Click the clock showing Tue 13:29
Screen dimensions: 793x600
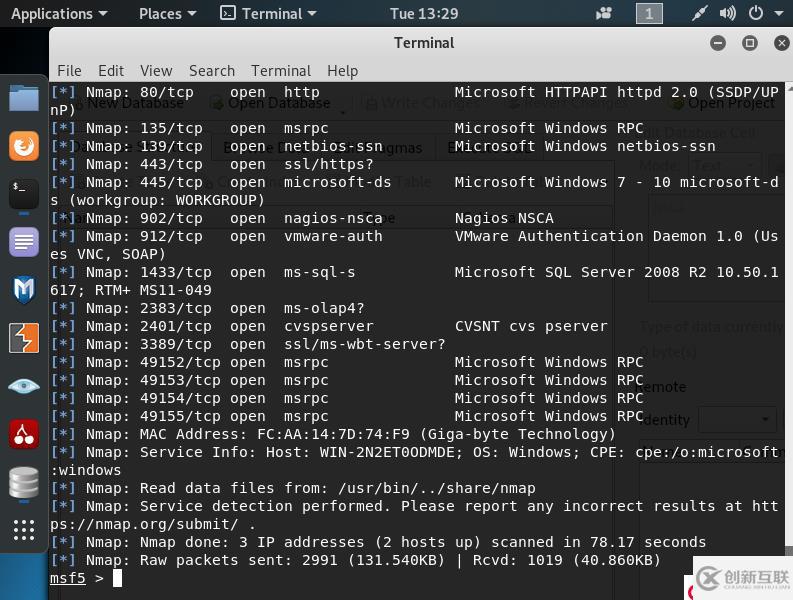click(424, 14)
